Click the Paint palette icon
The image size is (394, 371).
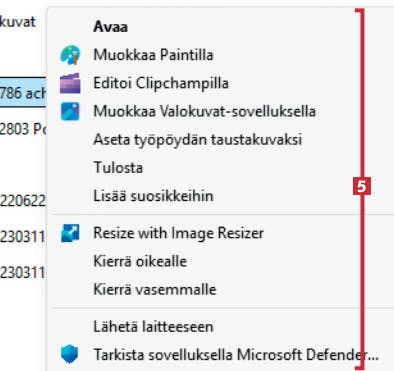70,55
